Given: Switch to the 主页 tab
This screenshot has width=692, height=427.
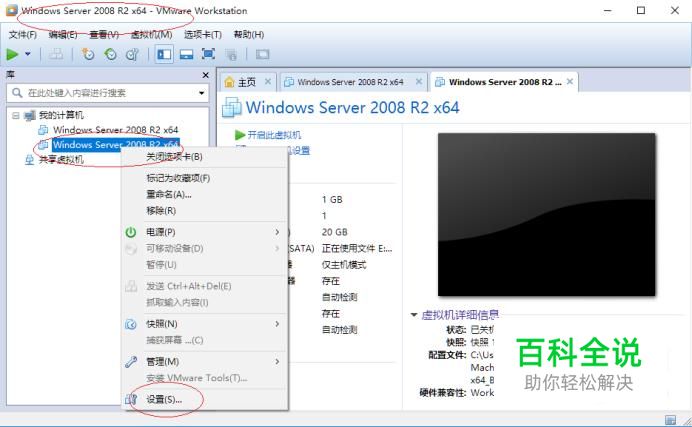Looking at the screenshot, I should 247,82.
